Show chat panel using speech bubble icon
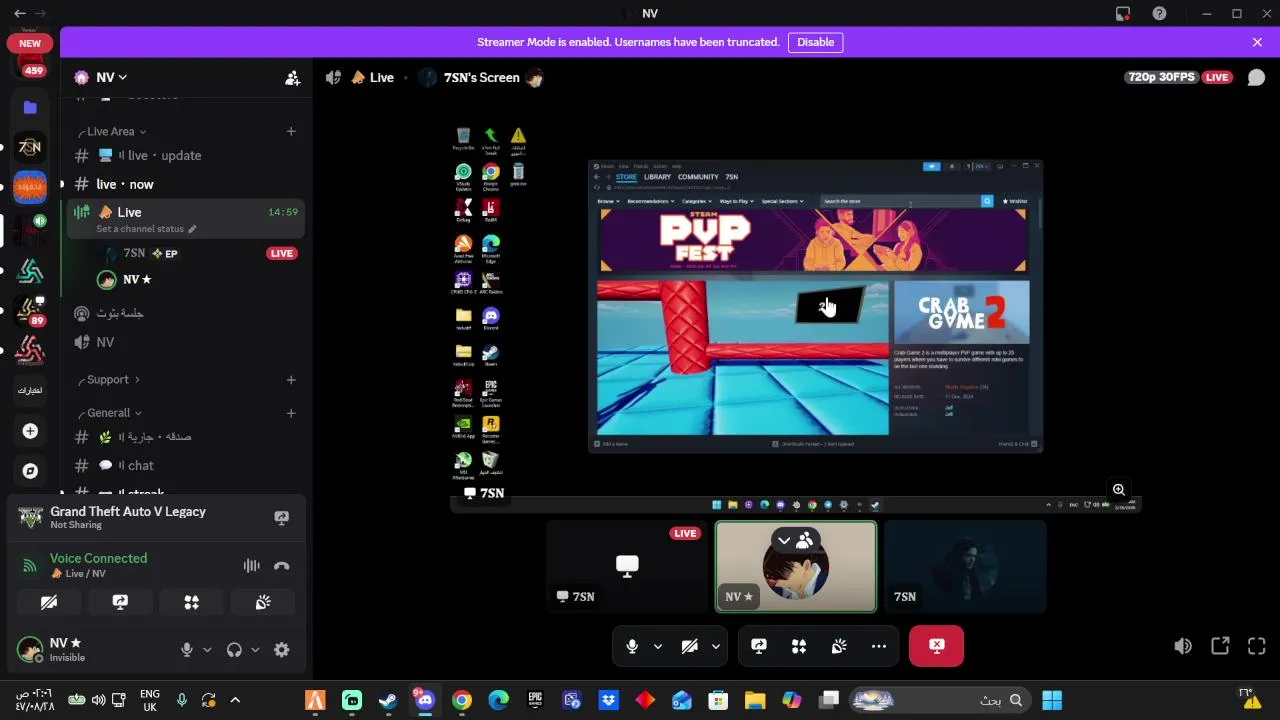Image resolution: width=1280 pixels, height=720 pixels. click(1256, 78)
